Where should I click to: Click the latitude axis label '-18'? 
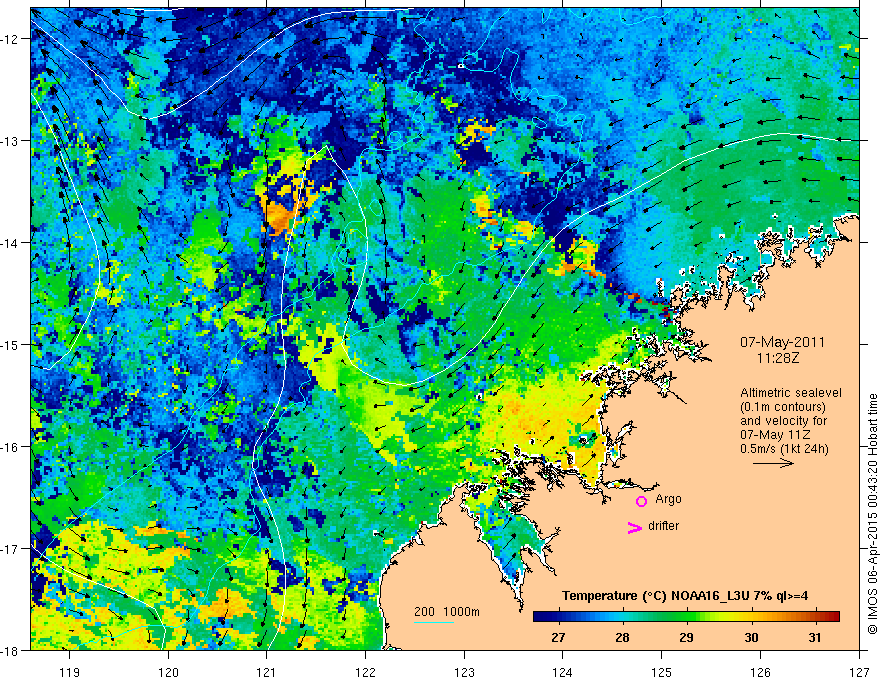[x=11, y=650]
